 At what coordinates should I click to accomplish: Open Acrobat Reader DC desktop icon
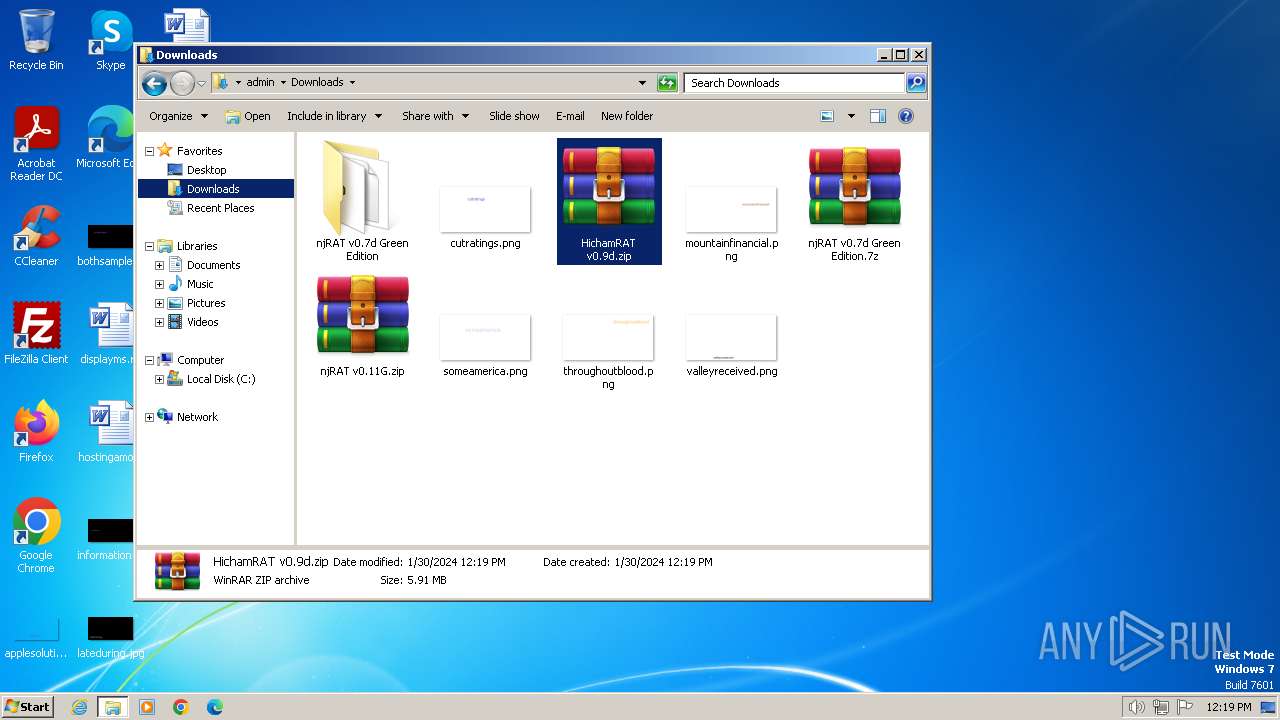tap(36, 145)
